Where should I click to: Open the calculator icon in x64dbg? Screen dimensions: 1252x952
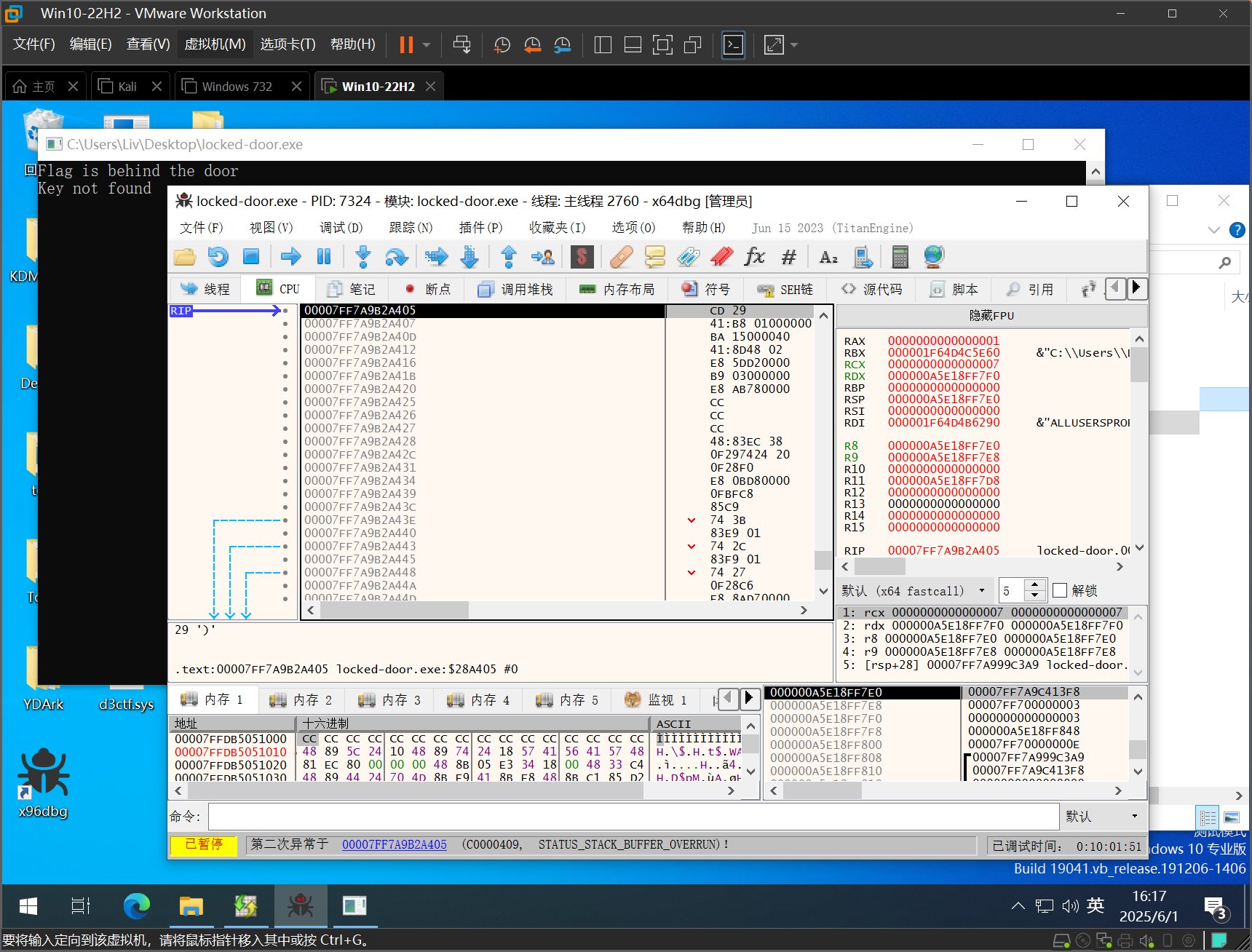(900, 256)
